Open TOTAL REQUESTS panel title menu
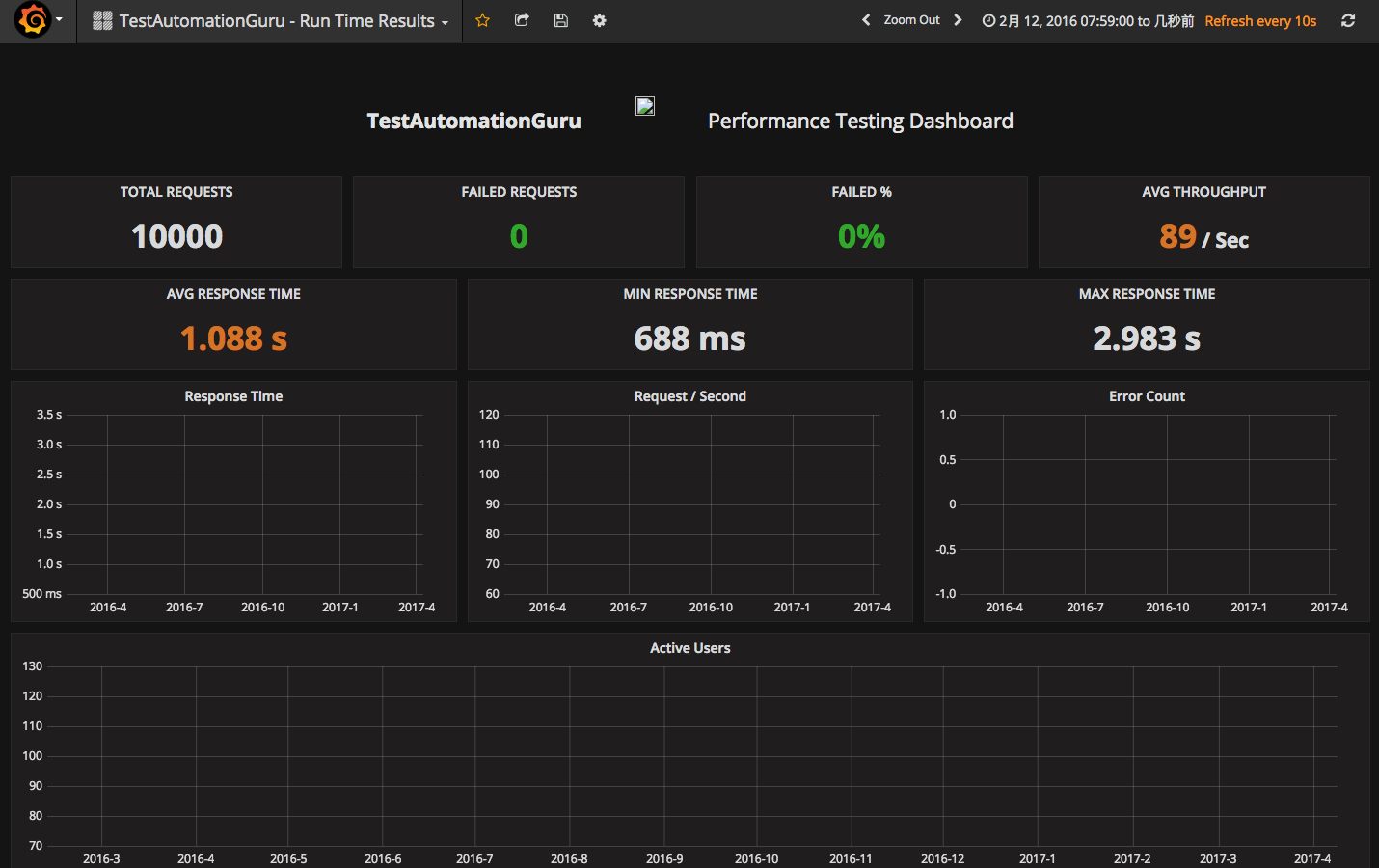1379x868 pixels. click(176, 192)
